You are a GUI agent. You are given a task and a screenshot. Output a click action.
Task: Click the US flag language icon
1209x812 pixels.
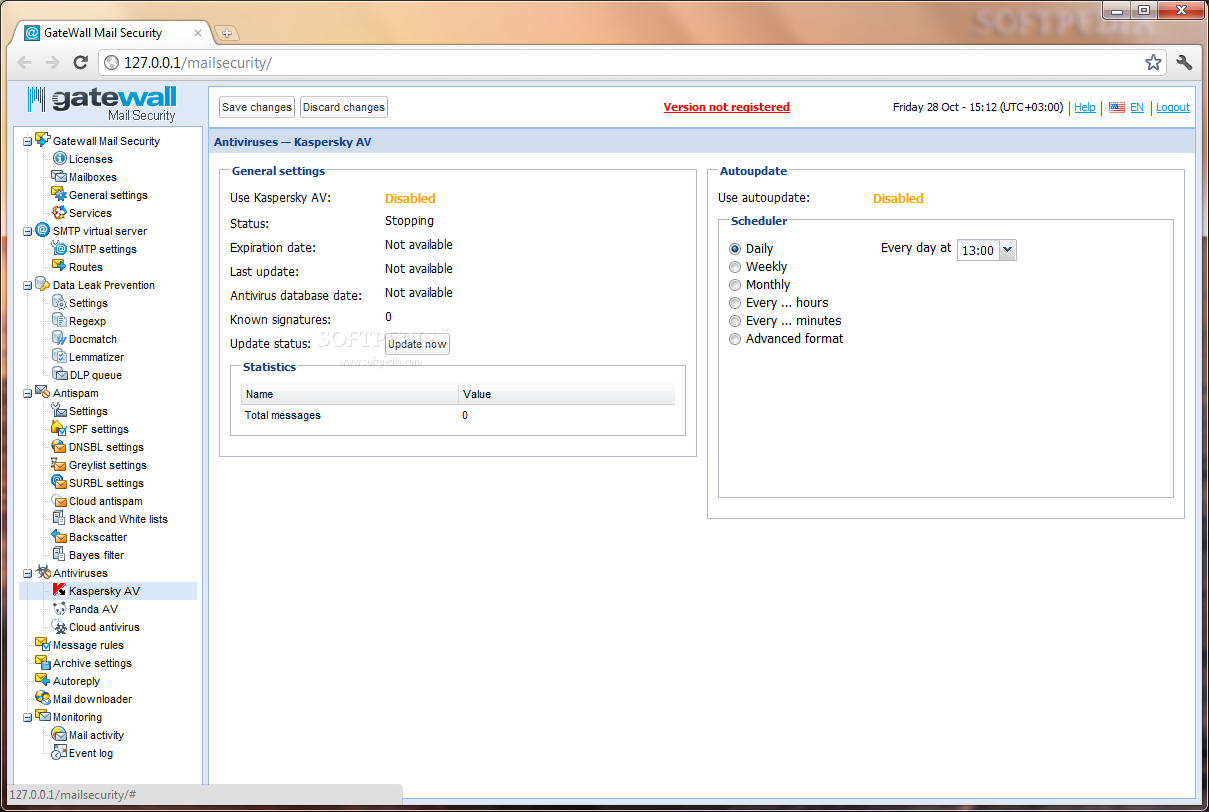pos(1117,107)
